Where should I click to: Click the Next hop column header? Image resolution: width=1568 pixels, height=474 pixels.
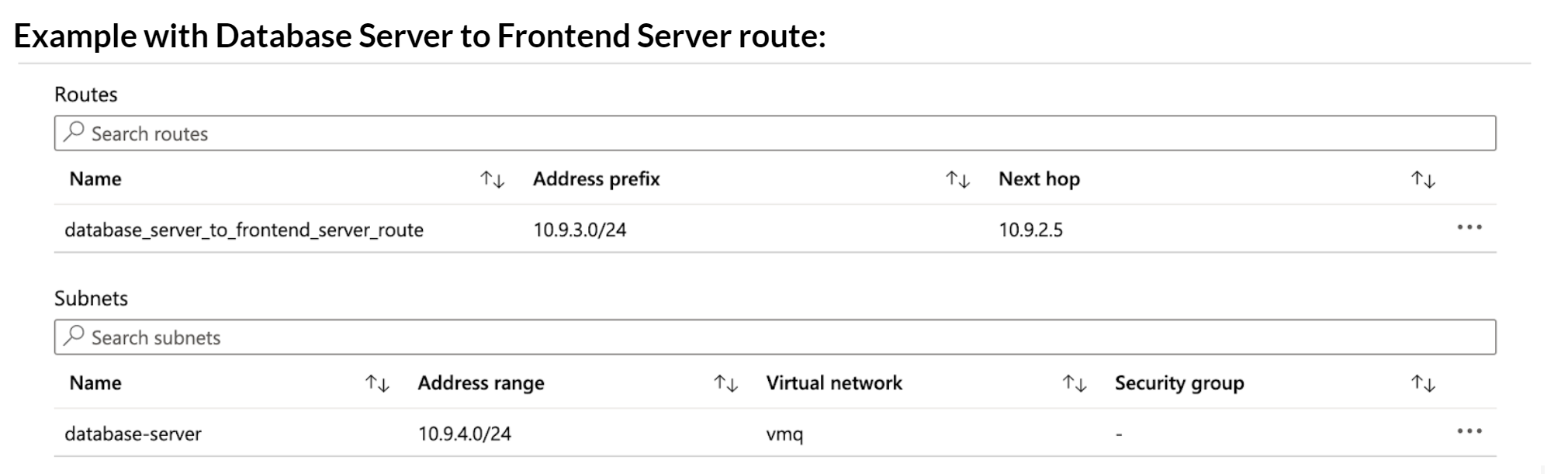tap(1039, 179)
